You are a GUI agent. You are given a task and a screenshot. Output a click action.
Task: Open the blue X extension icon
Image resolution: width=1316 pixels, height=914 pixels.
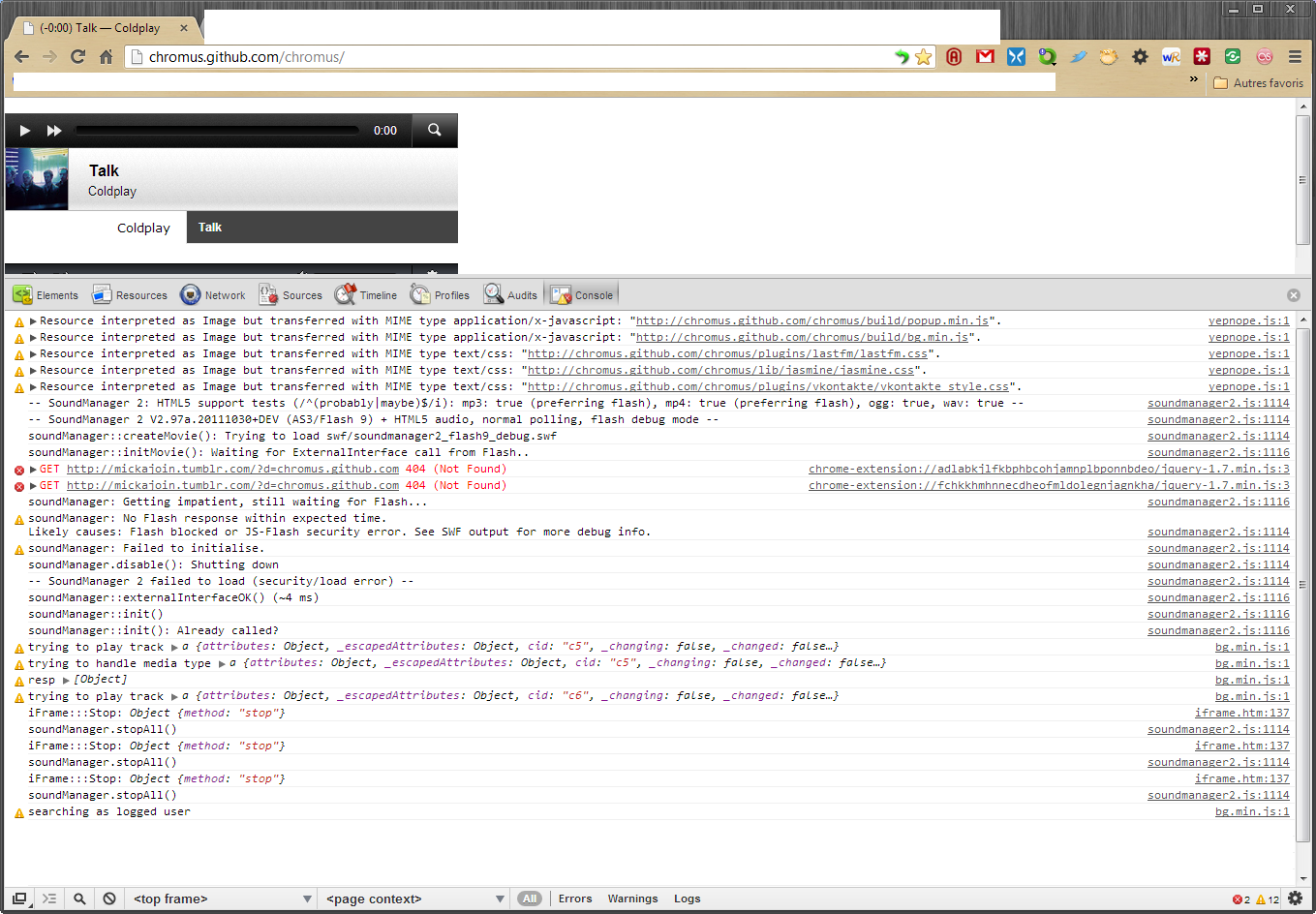1016,57
